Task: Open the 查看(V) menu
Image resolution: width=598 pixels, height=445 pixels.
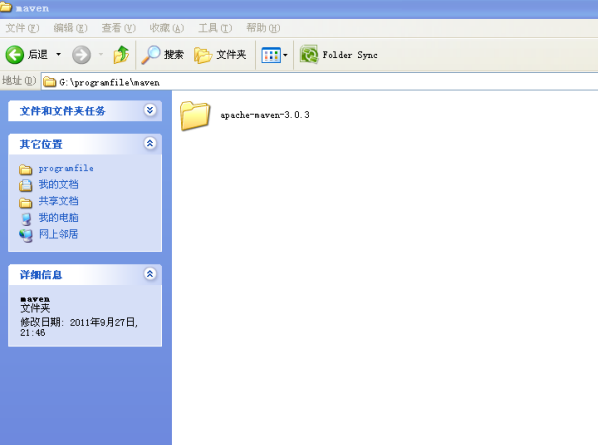Action: click(118, 28)
